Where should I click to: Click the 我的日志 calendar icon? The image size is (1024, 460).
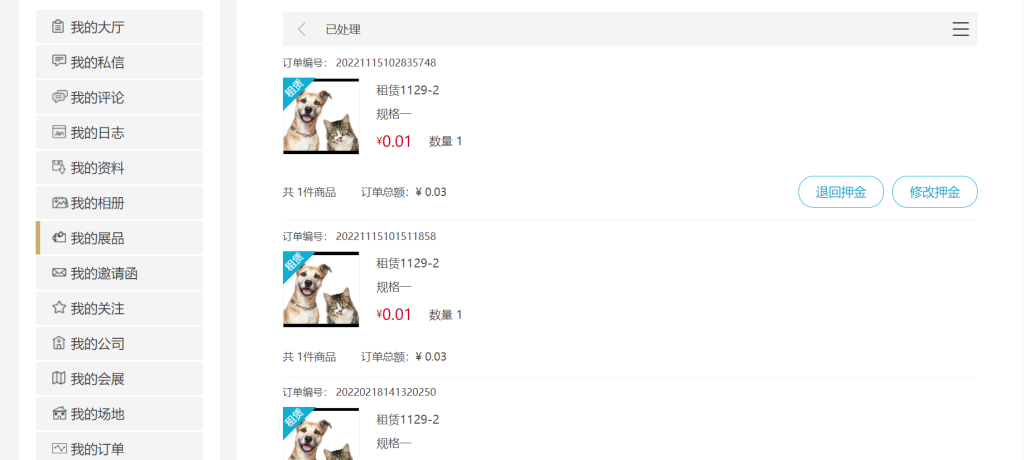(x=59, y=132)
